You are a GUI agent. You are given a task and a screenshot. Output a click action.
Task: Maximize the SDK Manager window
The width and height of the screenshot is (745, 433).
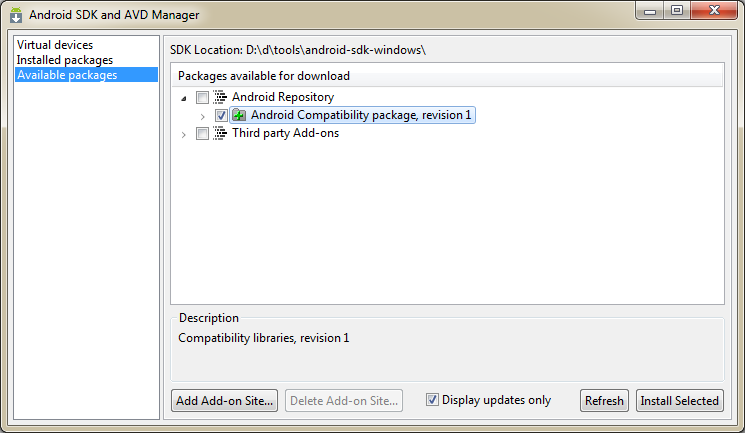tap(677, 10)
